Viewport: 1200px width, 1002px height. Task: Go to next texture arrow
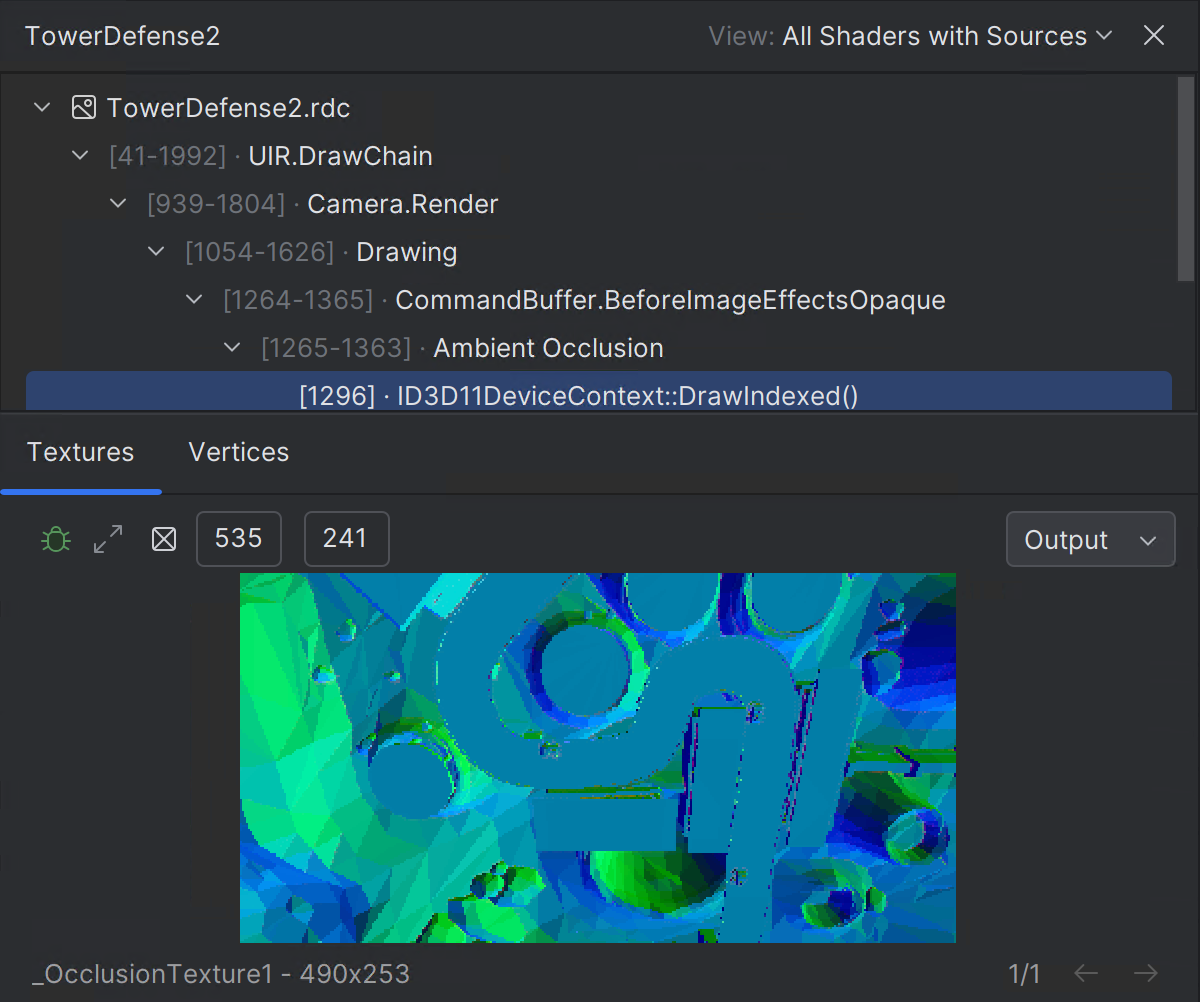pos(1146,973)
